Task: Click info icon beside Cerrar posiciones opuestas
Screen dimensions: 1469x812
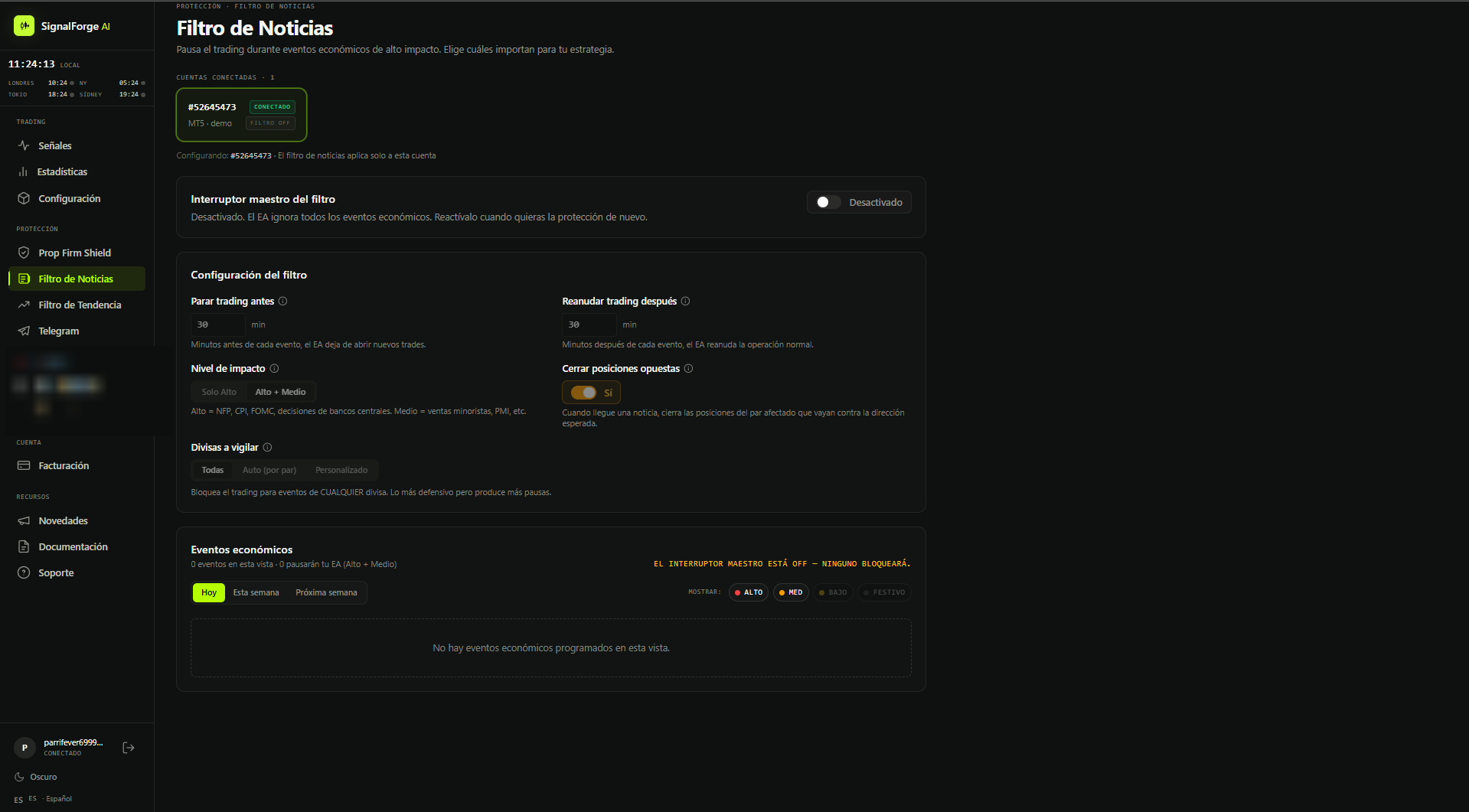Action: tap(688, 369)
